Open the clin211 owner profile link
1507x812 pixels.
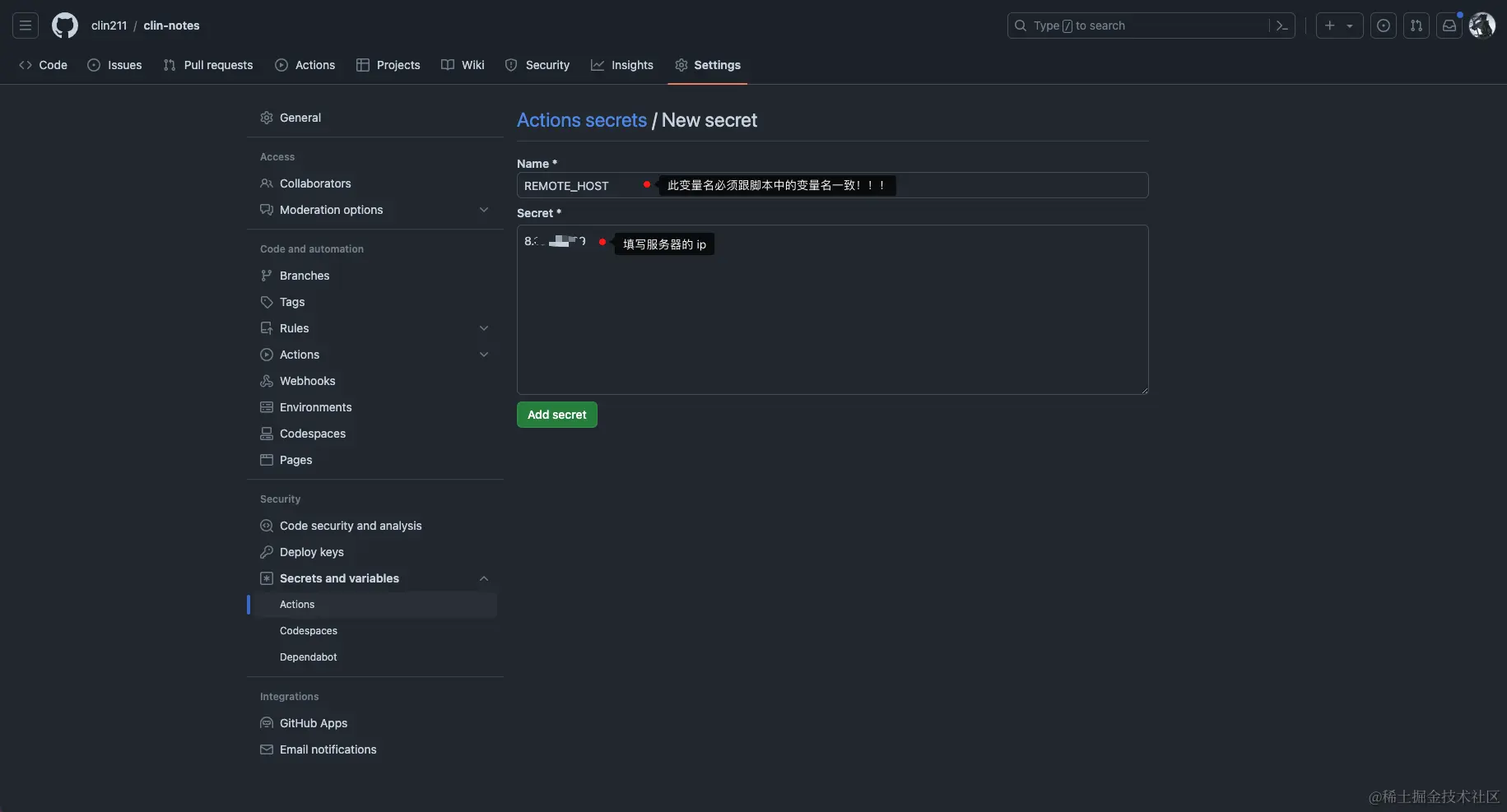pos(109,26)
